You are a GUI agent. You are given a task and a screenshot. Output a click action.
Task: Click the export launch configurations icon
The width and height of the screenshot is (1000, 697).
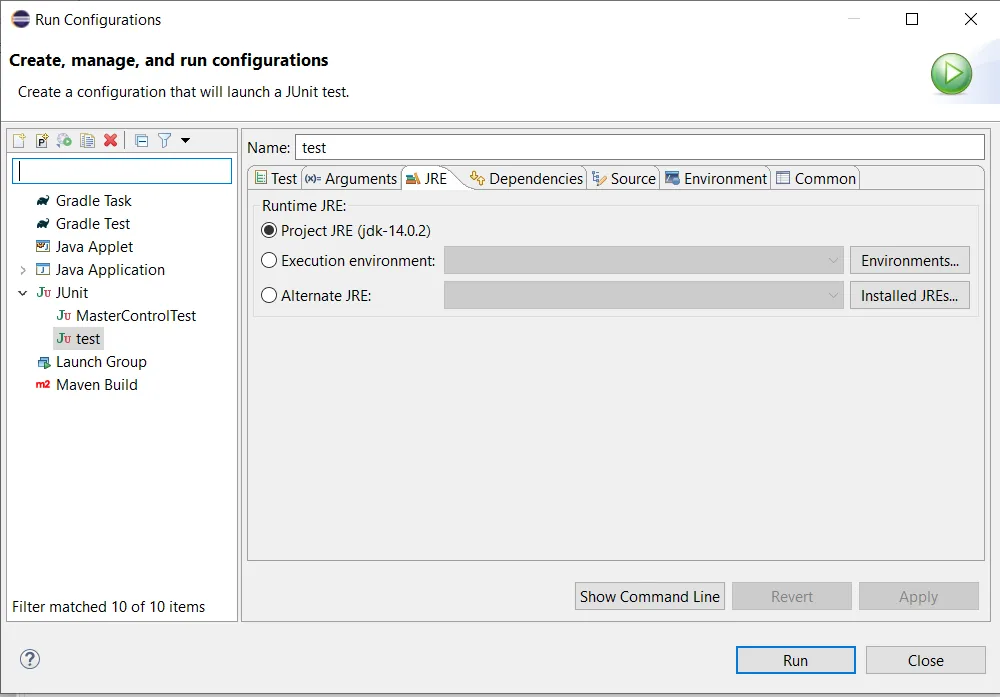point(63,140)
